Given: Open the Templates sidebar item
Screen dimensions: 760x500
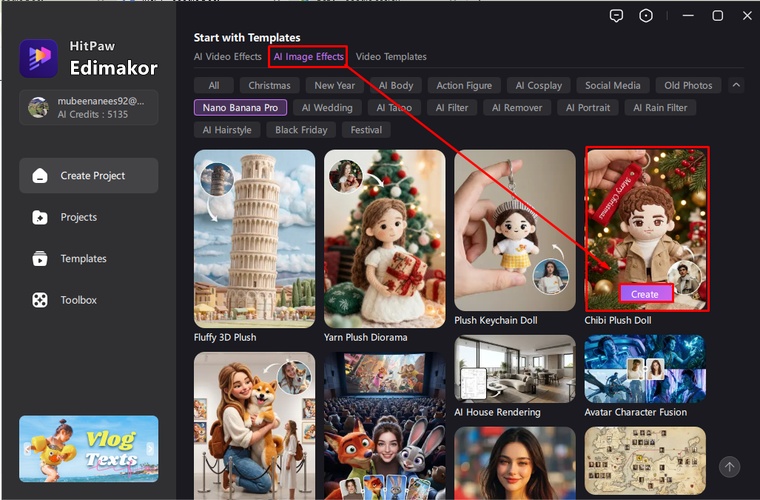Looking at the screenshot, I should 89,258.
